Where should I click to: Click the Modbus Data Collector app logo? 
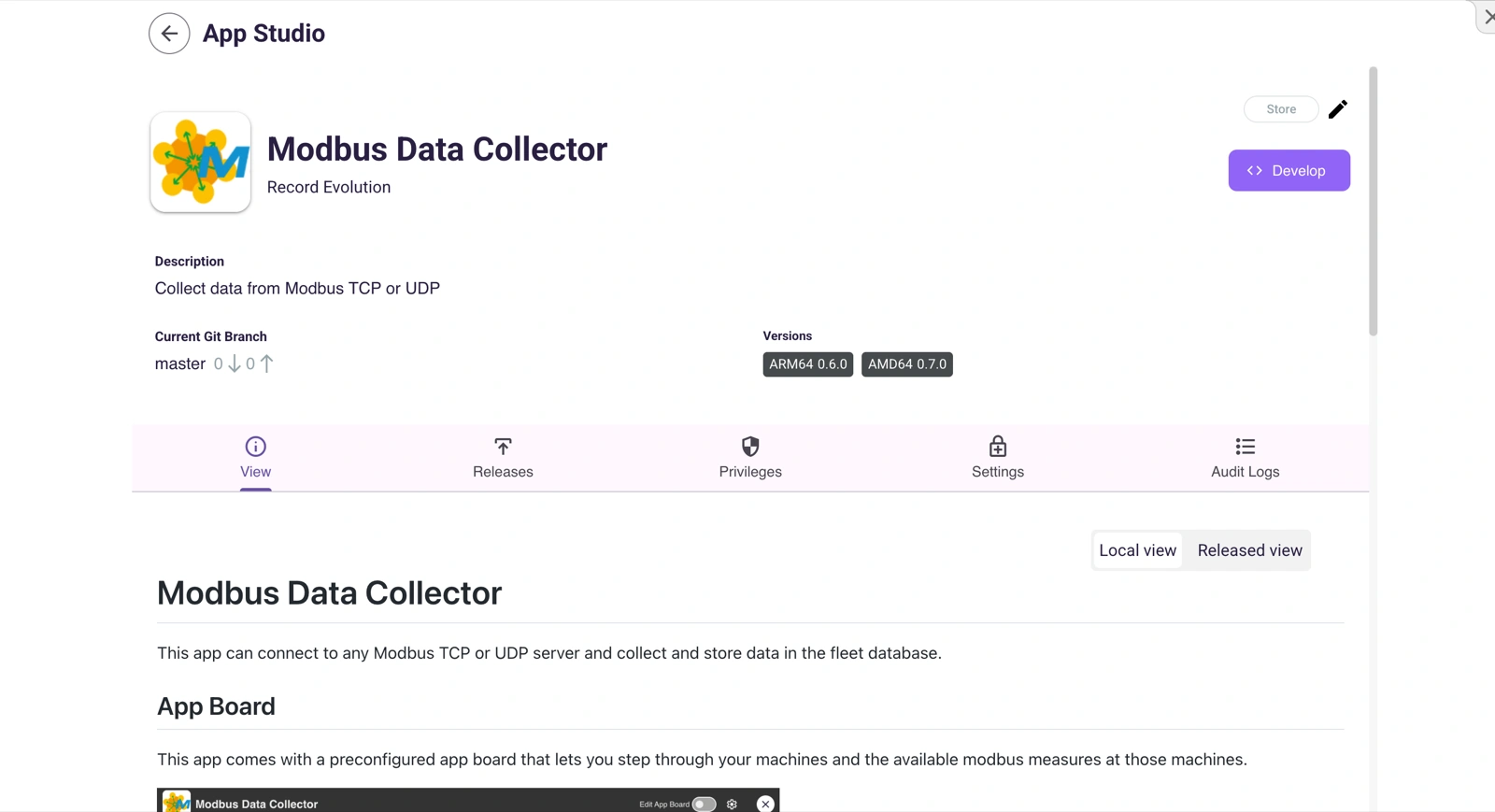click(201, 163)
